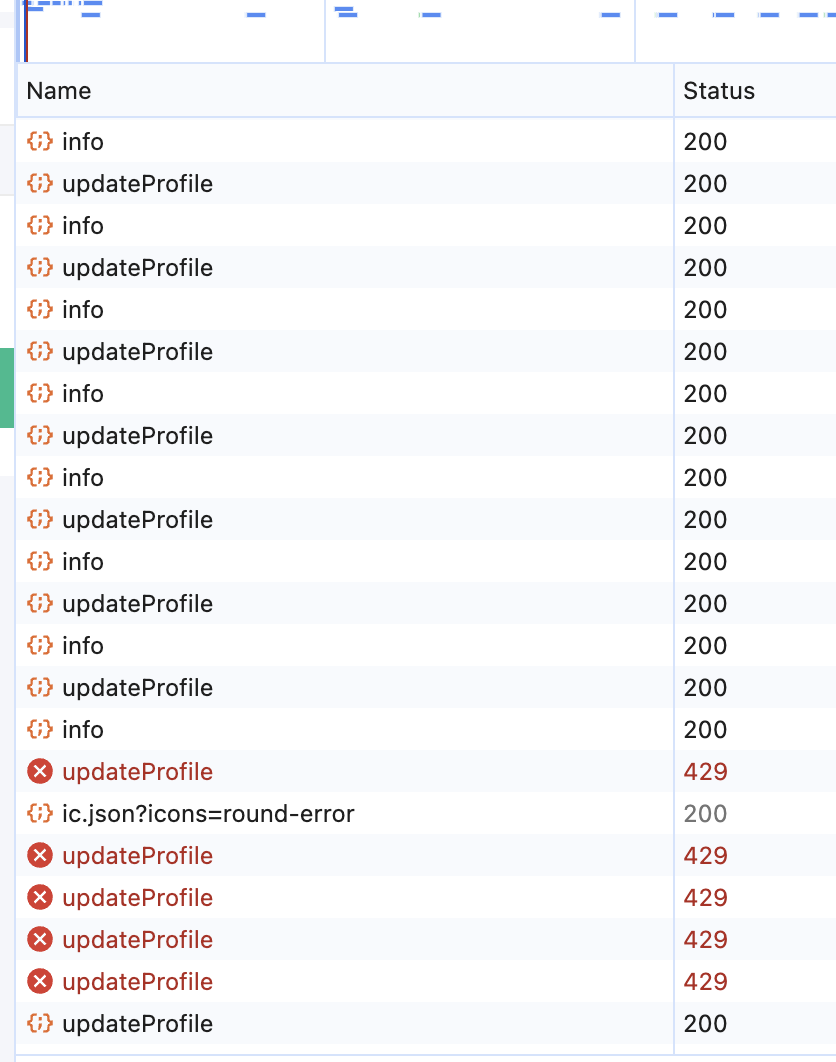Click gray 200 status of ic.json request
The width and height of the screenshot is (836, 1062).
pos(705,814)
